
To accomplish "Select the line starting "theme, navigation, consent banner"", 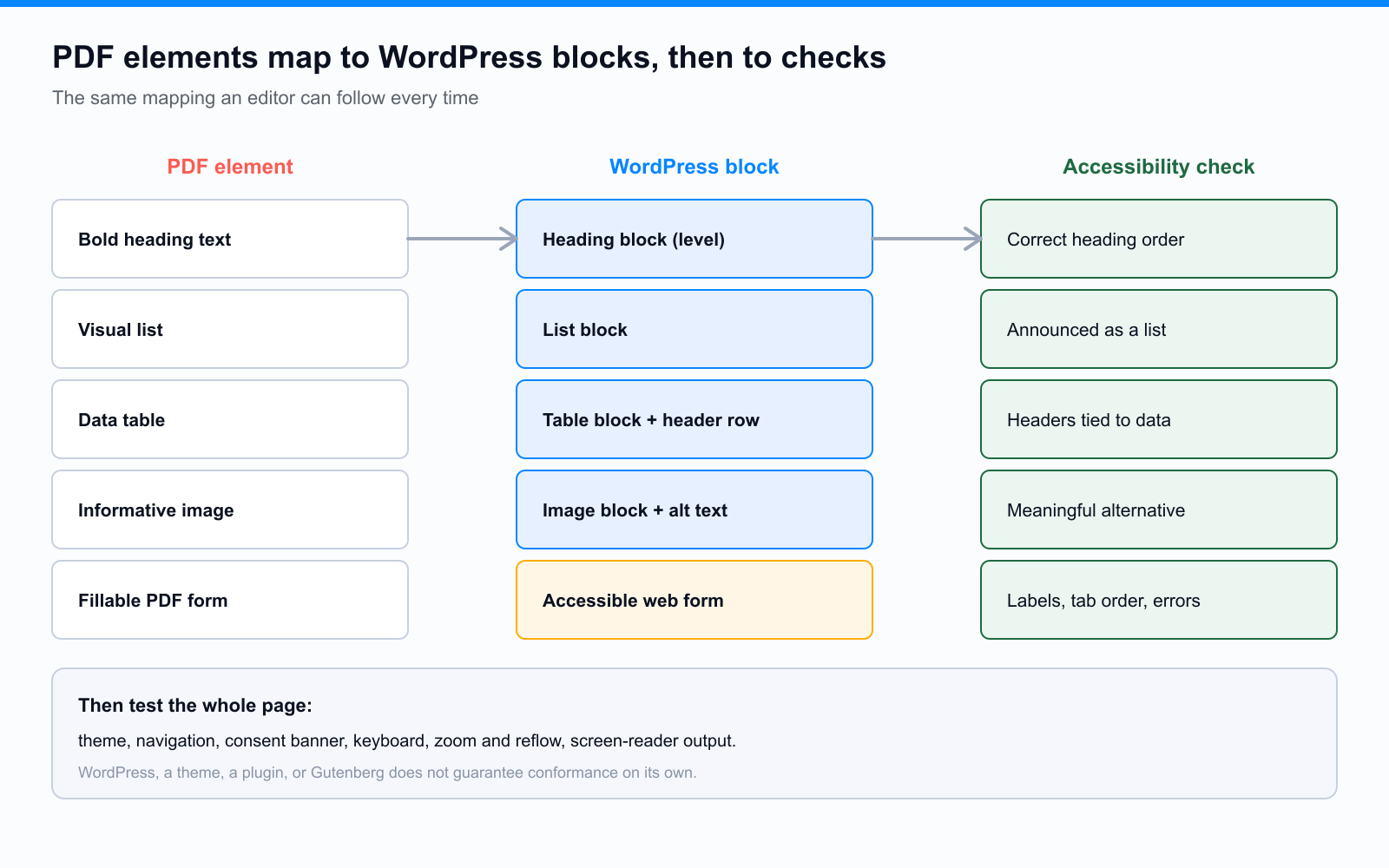I will coord(407,741).
